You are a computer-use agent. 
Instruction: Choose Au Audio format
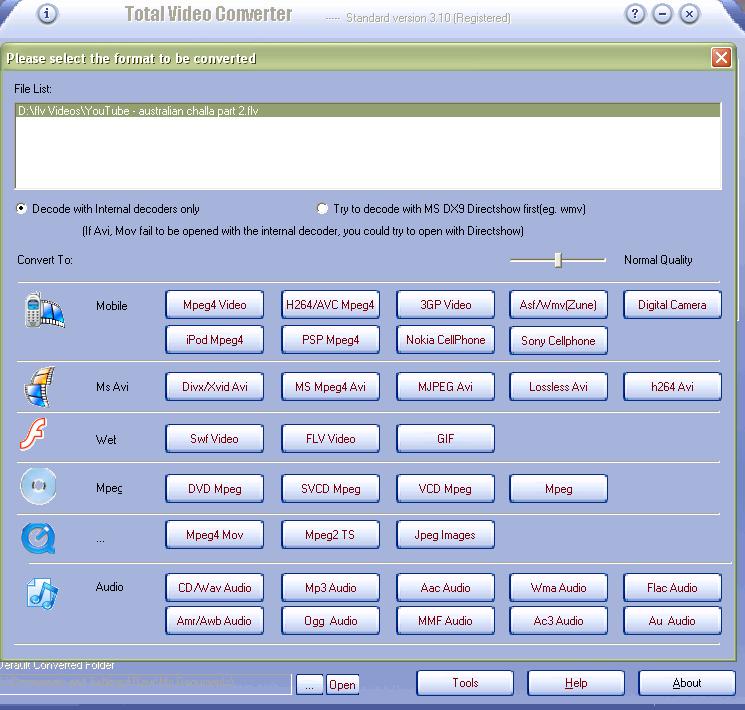pyautogui.click(x=672, y=621)
